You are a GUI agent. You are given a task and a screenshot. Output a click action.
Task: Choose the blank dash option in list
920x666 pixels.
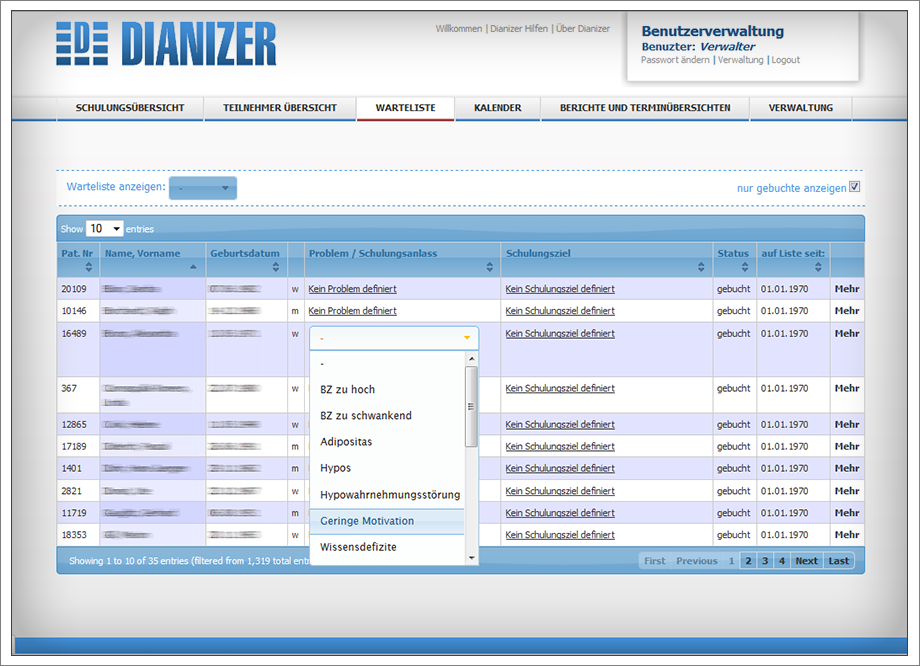pyautogui.click(x=387, y=364)
